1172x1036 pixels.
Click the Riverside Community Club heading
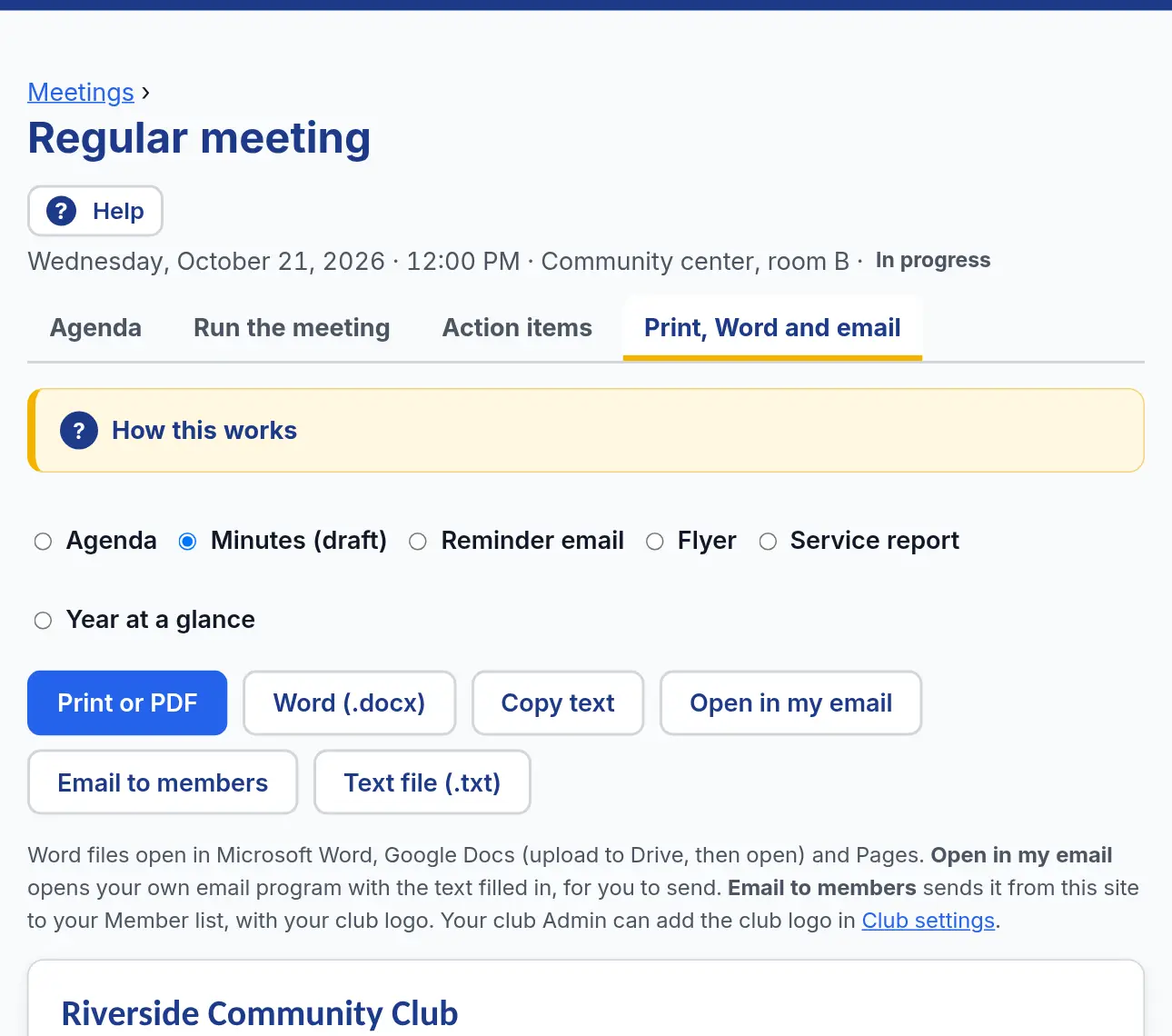click(260, 1013)
